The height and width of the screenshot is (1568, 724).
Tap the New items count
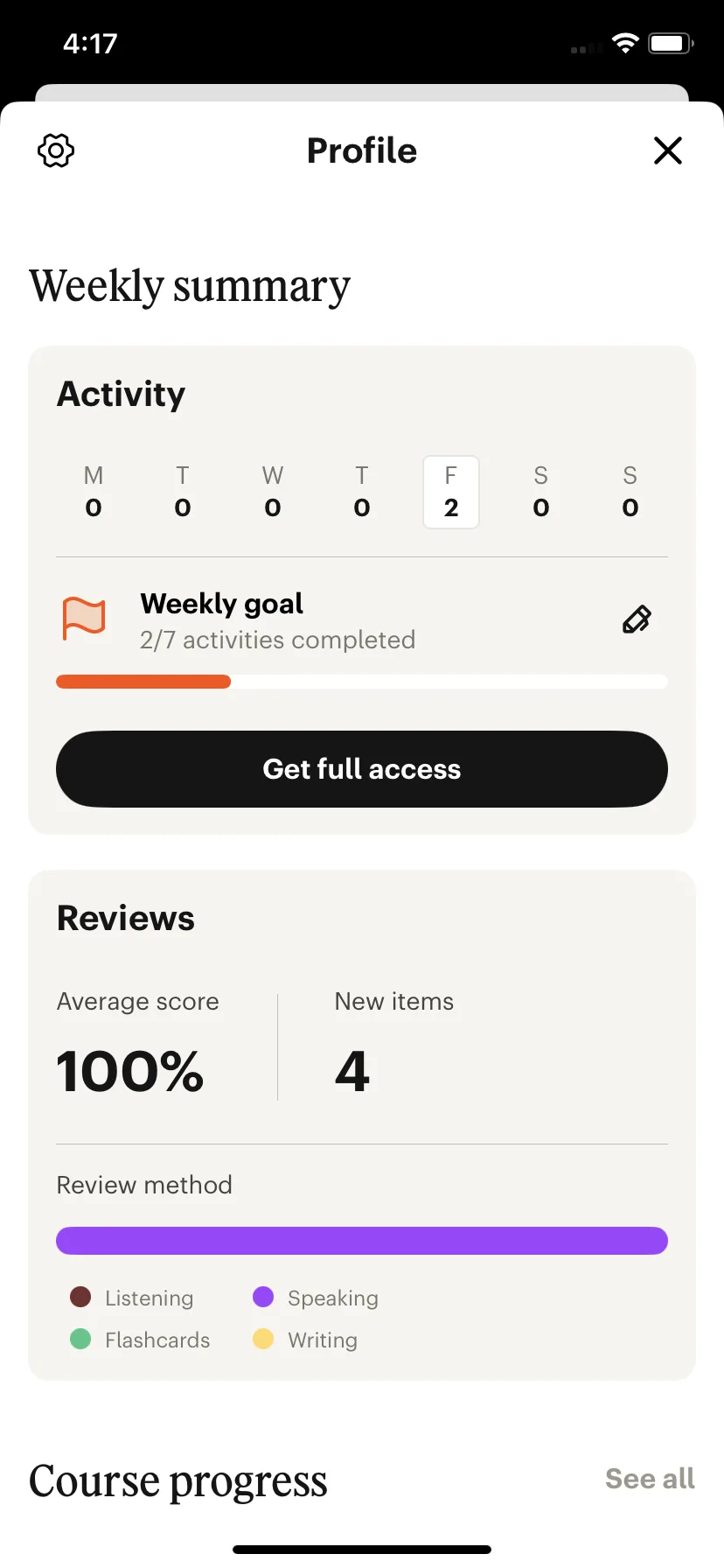pyautogui.click(x=352, y=1072)
